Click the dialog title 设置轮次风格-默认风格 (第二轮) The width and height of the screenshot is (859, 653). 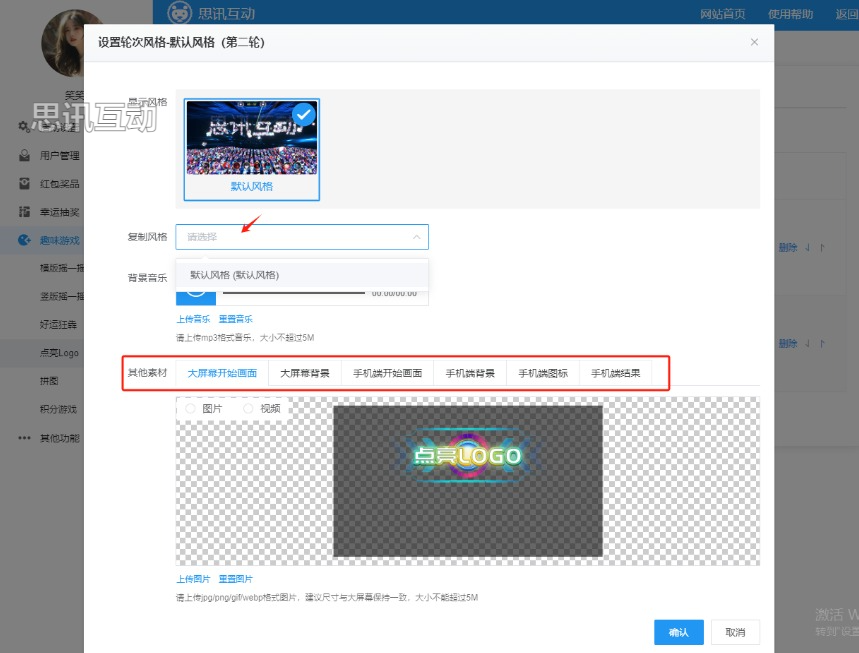pyautogui.click(x=181, y=42)
